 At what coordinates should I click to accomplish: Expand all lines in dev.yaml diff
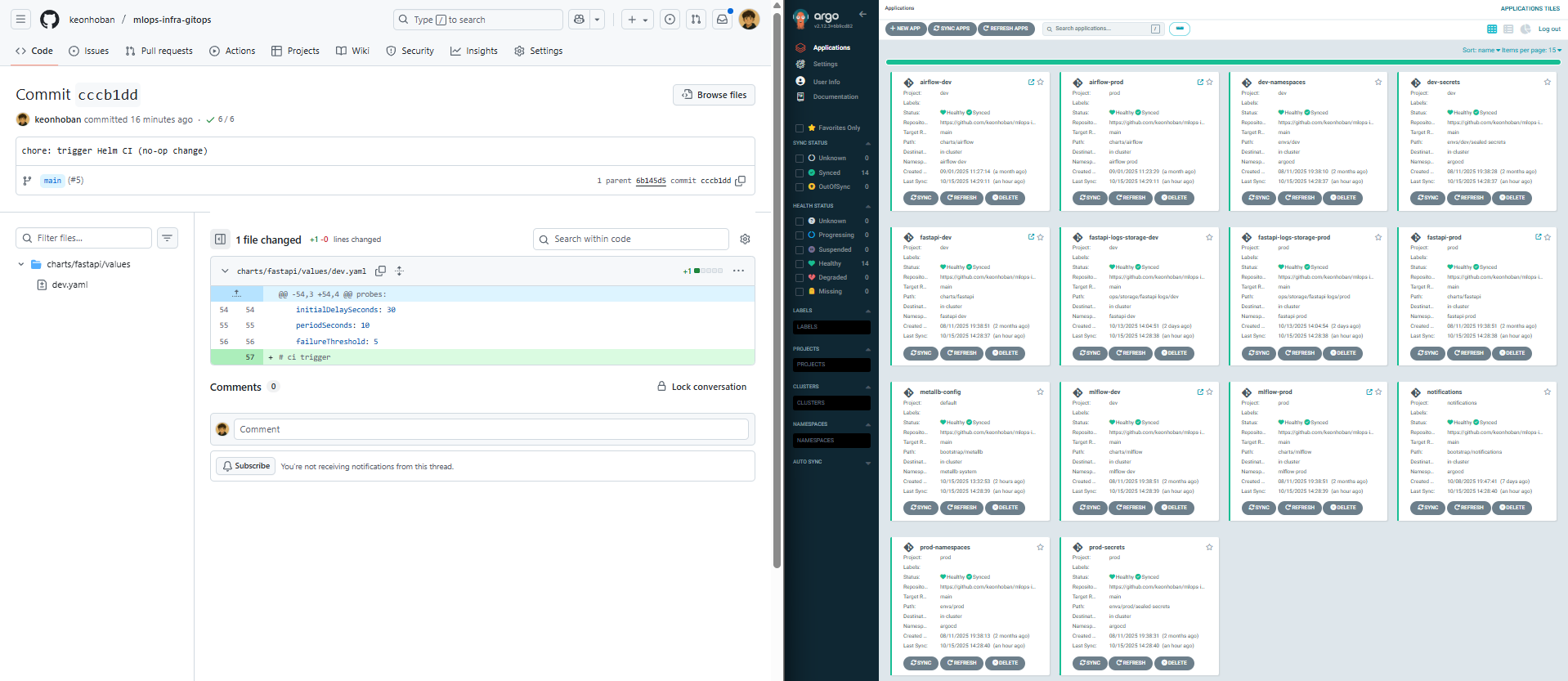point(399,271)
